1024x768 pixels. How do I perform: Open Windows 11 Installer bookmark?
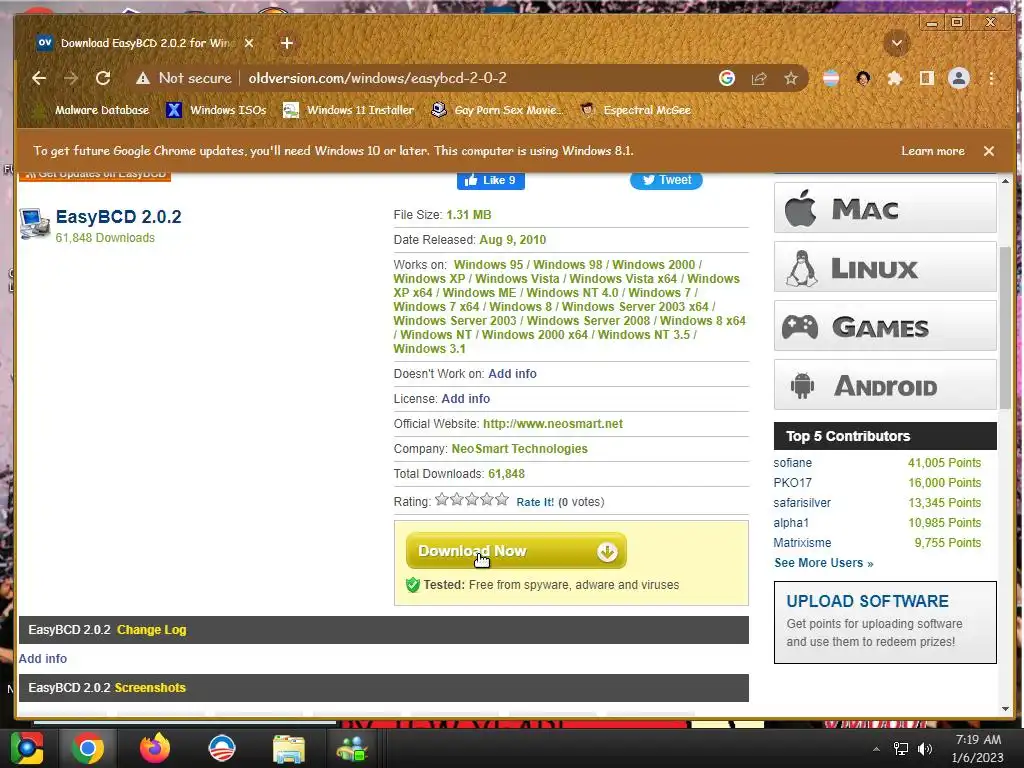click(349, 110)
